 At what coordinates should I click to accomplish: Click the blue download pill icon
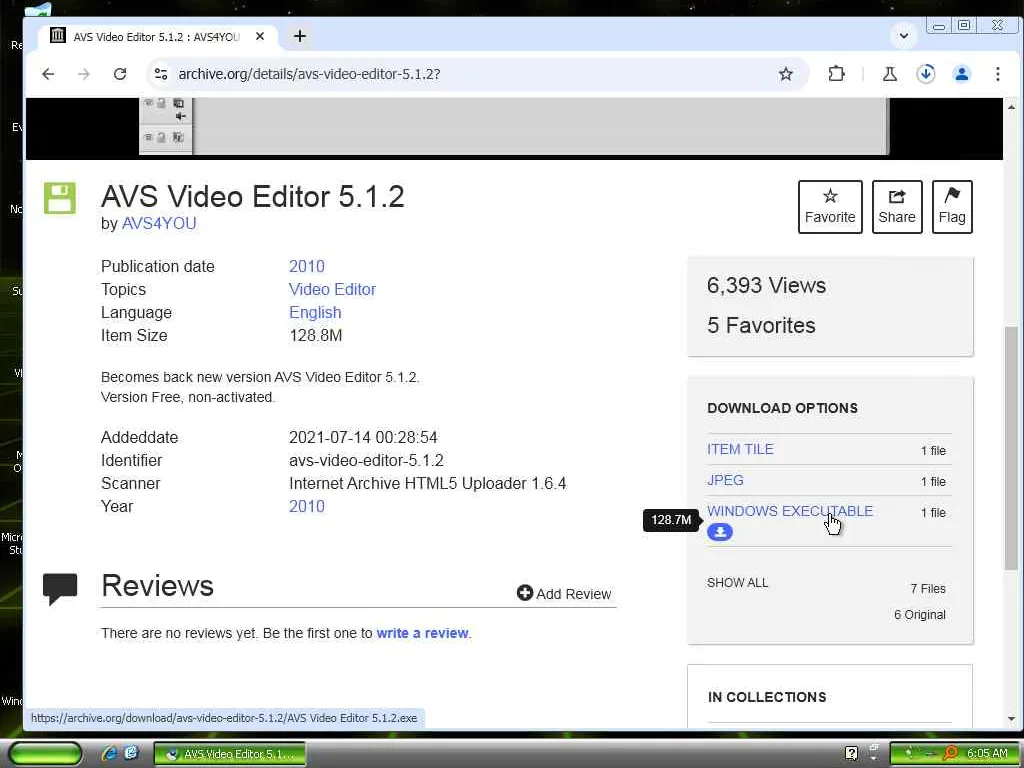720,532
